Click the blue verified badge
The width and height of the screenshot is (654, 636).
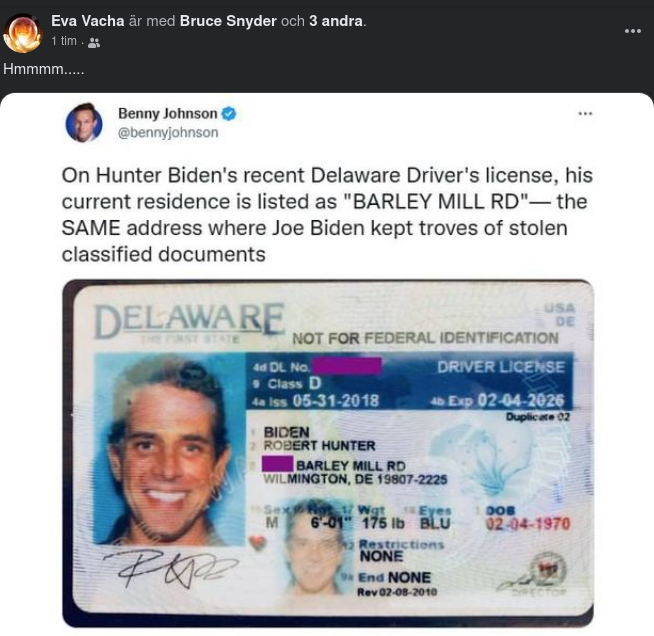(229, 114)
